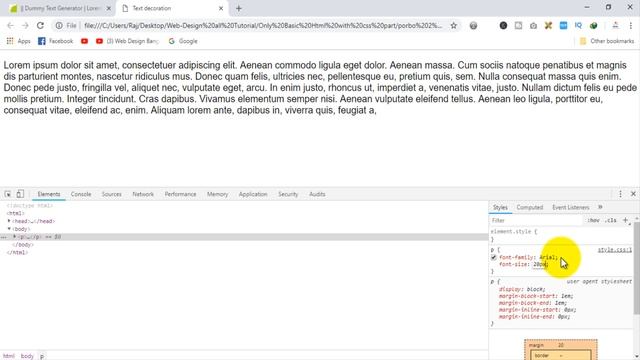The height and width of the screenshot is (360, 640).
Task: Click the yellow cross extension icon
Action: pos(548,25)
